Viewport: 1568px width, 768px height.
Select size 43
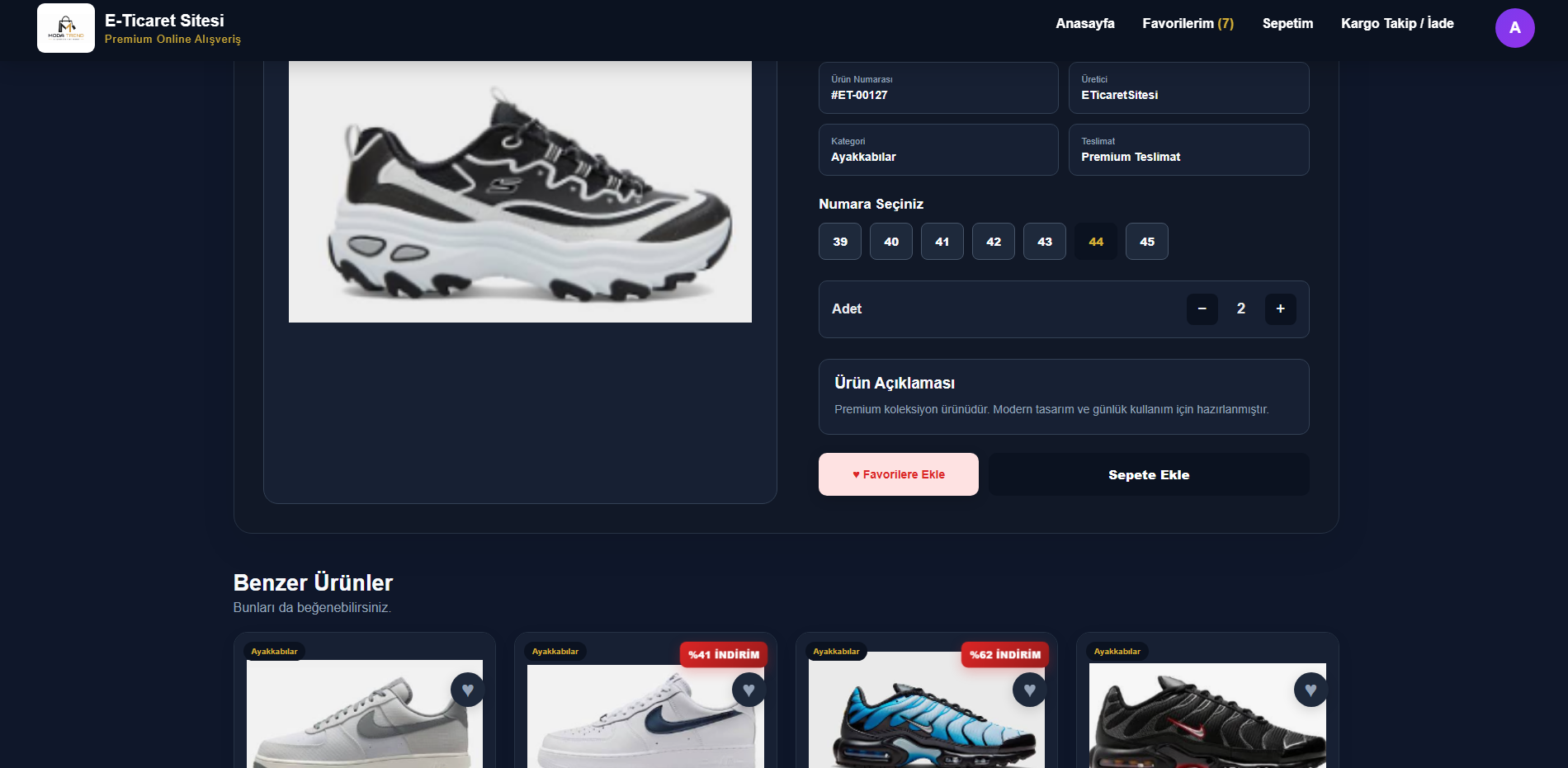[x=1045, y=242]
